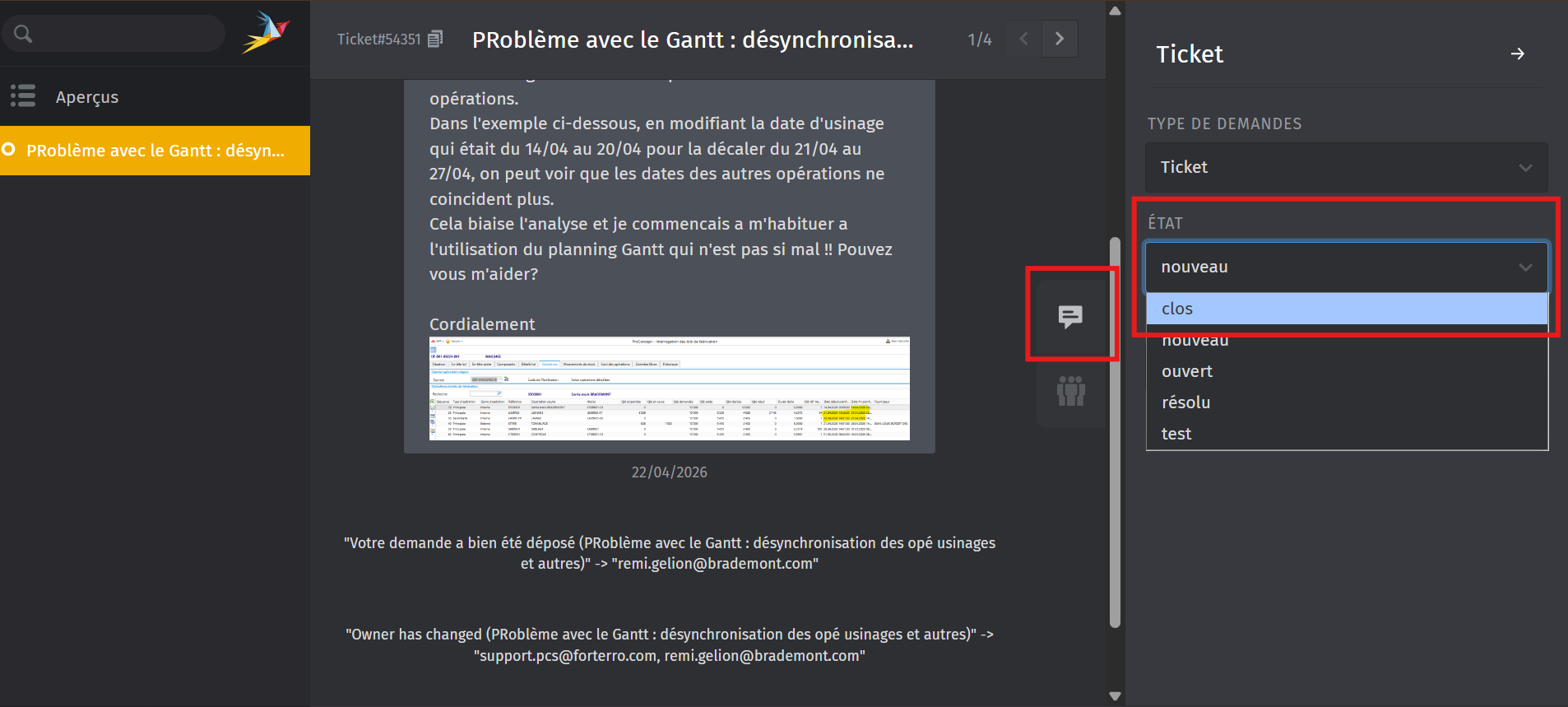1568x707 pixels.
Task: Click the ÉTAT field label
Action: pyautogui.click(x=1165, y=223)
